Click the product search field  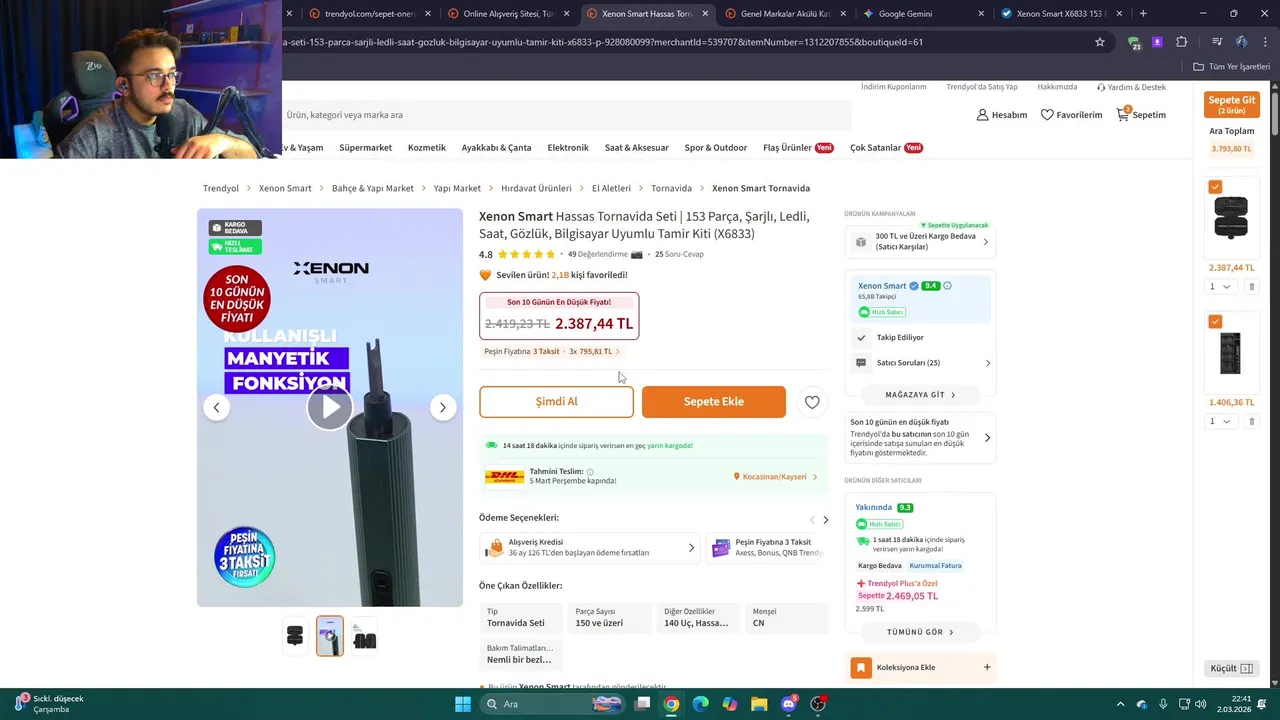565,115
